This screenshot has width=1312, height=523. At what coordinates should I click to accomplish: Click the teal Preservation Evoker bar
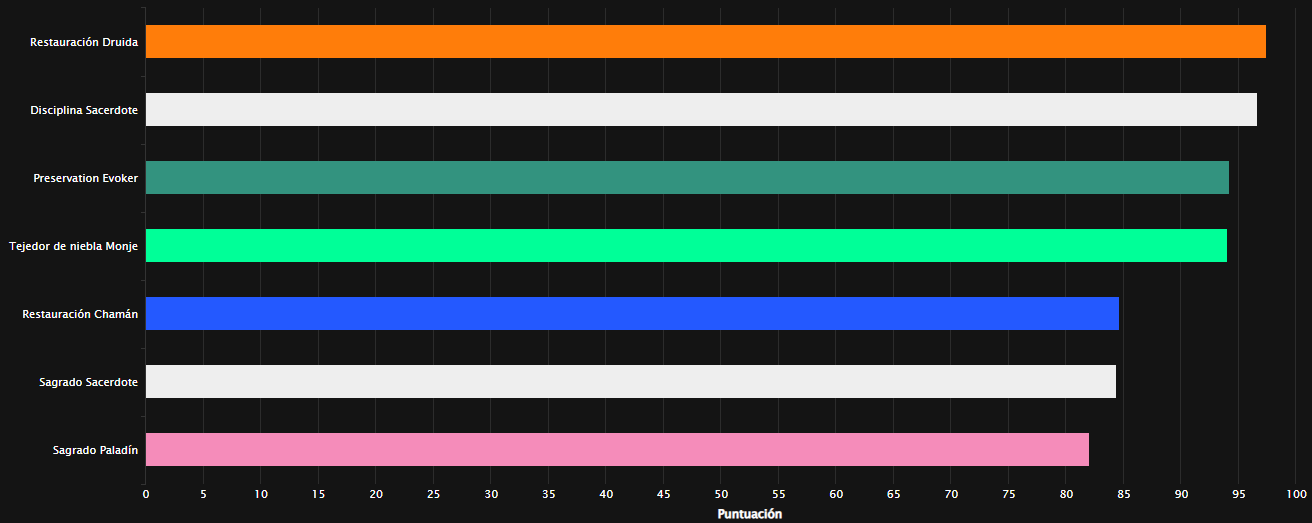(x=686, y=178)
